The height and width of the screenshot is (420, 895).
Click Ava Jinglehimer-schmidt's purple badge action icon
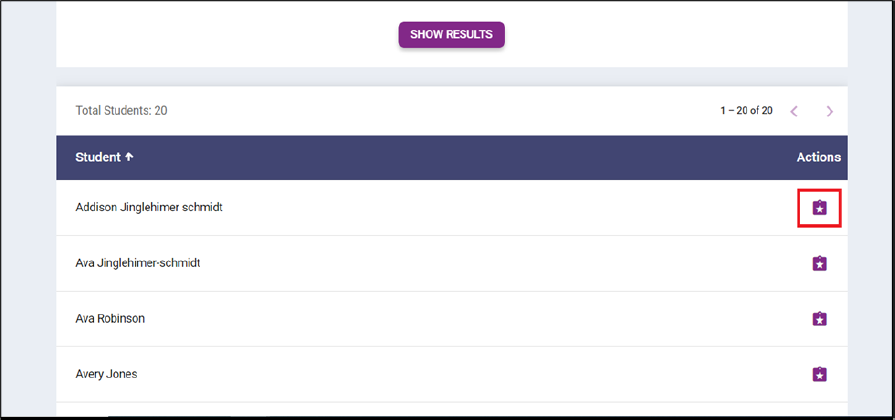coord(820,264)
